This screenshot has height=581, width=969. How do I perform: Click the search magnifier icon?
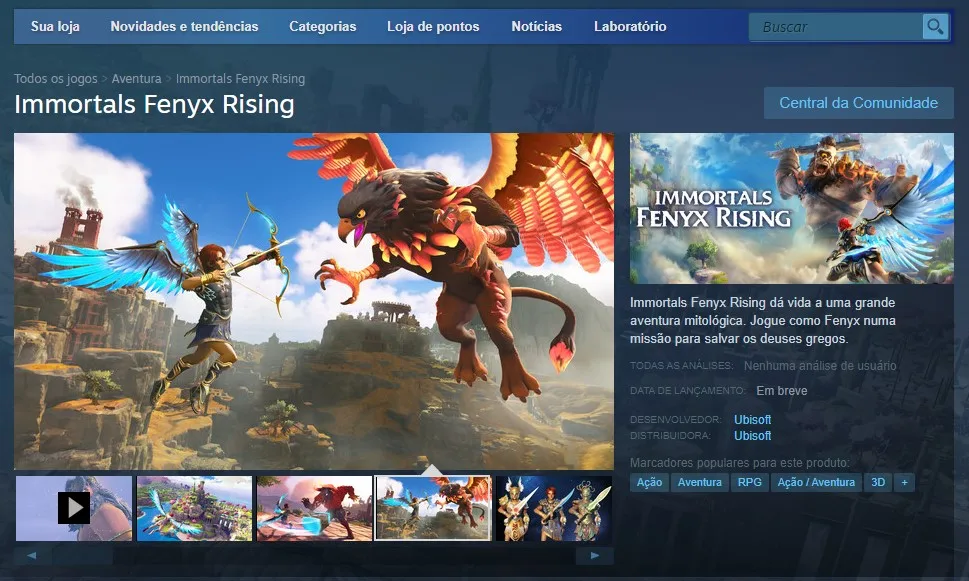click(x=935, y=27)
